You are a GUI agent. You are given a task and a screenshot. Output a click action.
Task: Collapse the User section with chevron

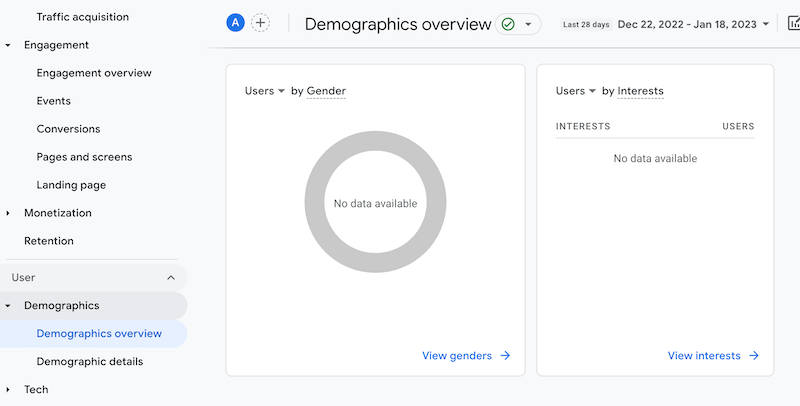171,277
